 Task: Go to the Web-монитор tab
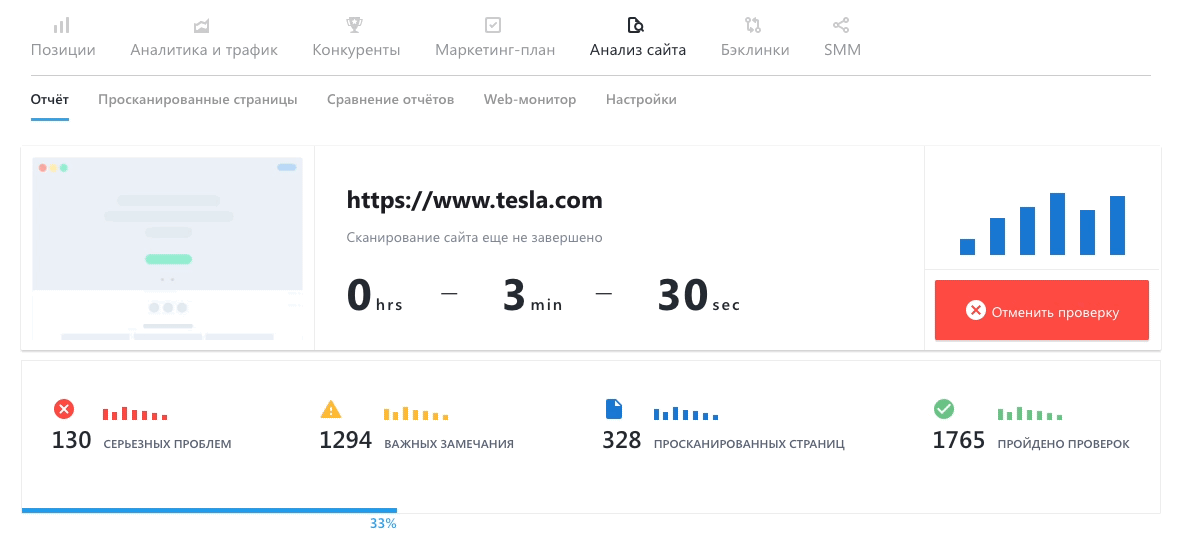[530, 100]
